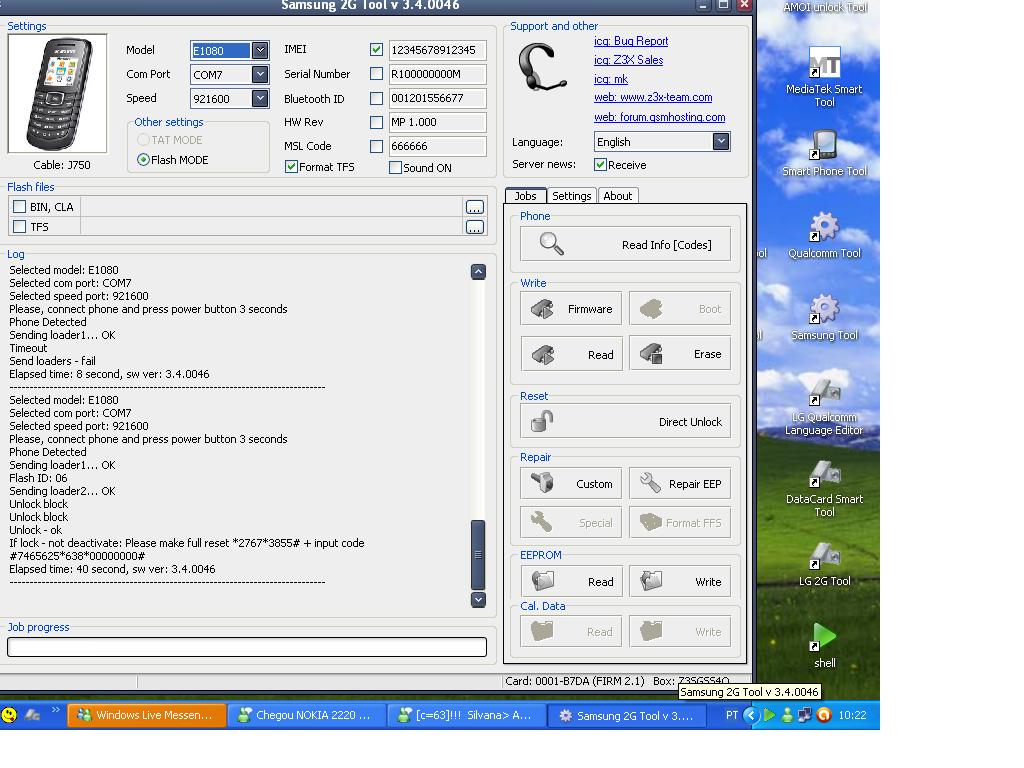
Task: Open the DataCard Smart Tool shortcut
Action: point(824,488)
